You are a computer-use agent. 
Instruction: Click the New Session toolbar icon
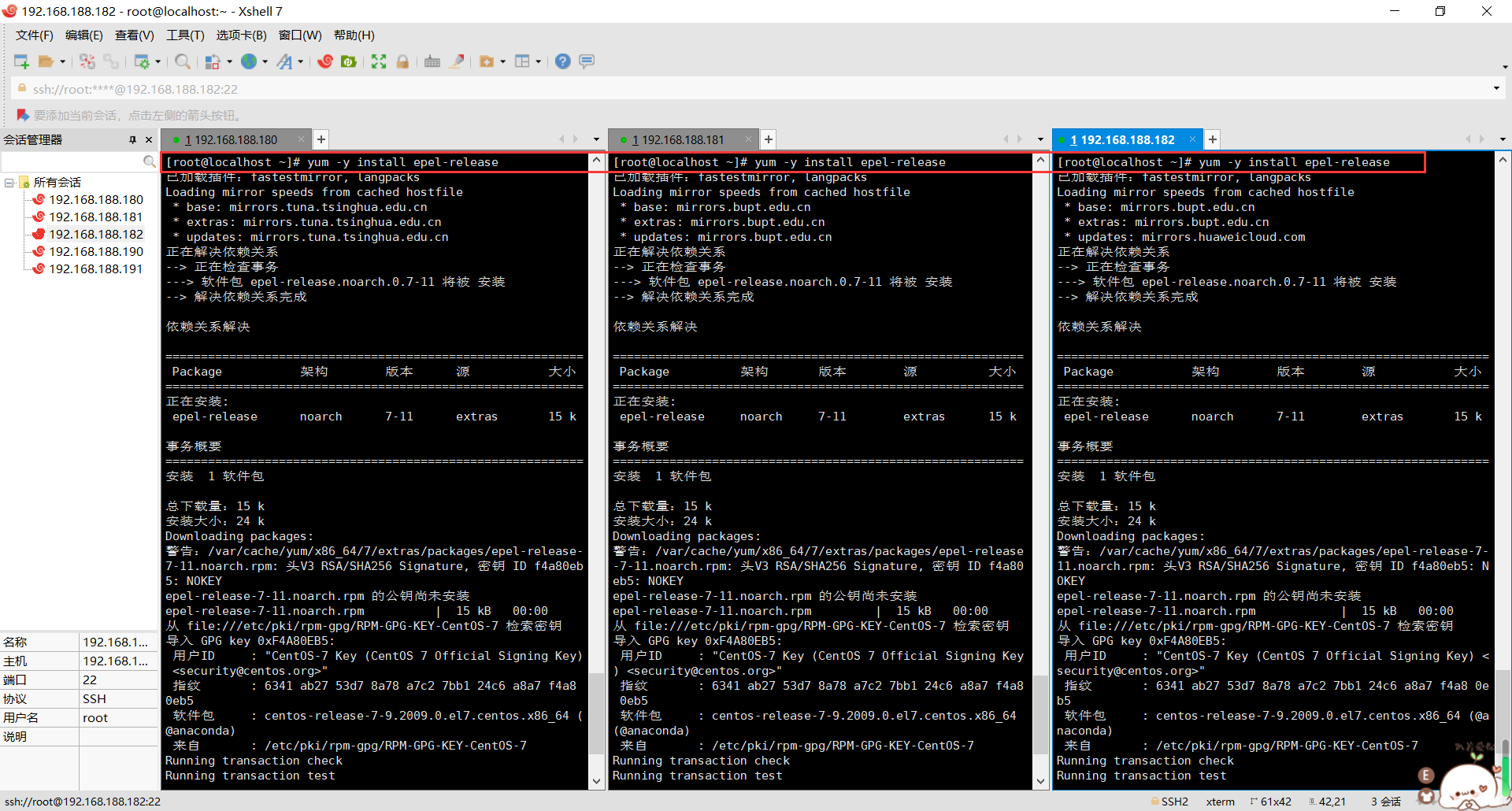coord(21,61)
